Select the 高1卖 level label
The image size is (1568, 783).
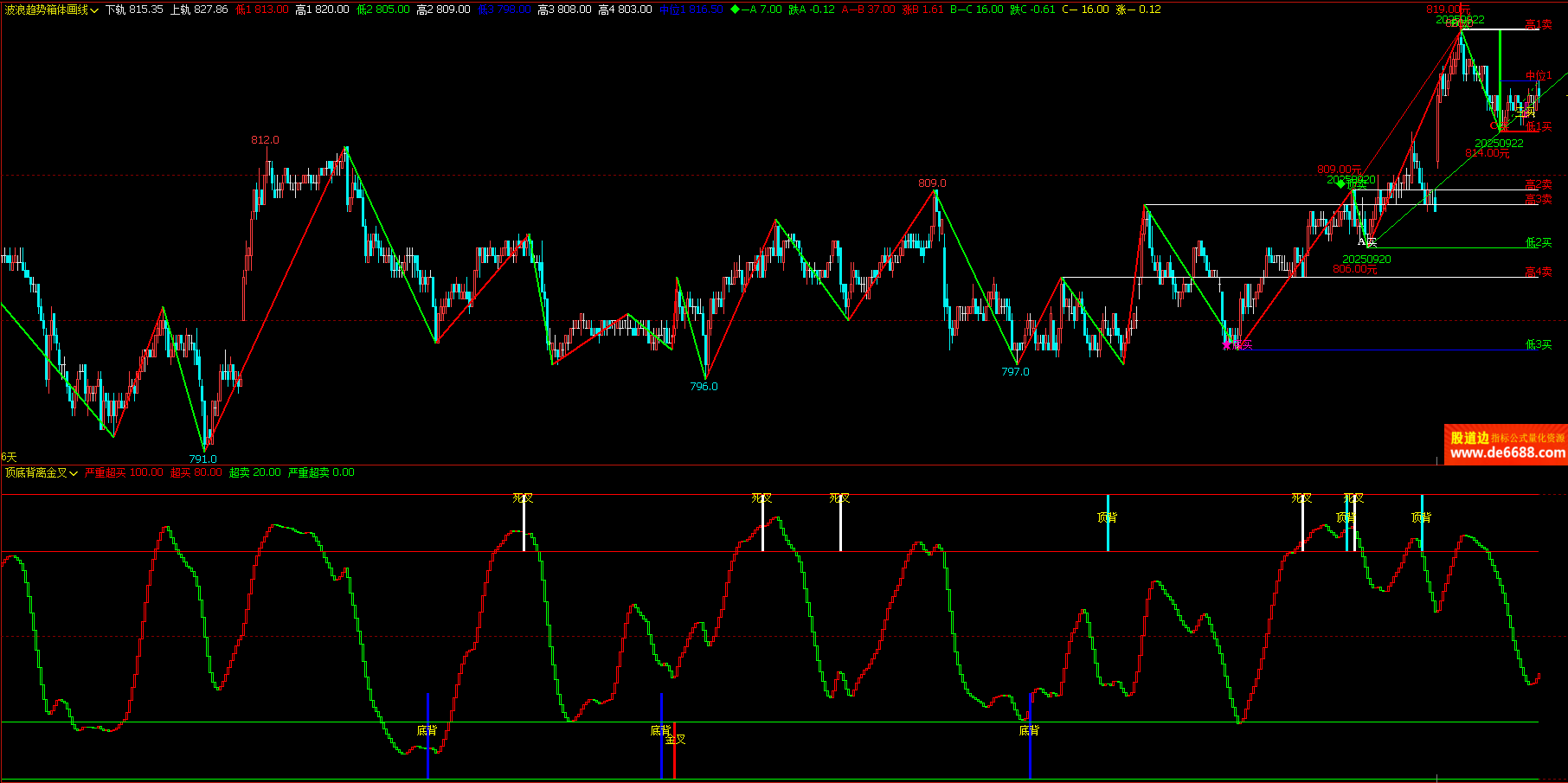1538,25
